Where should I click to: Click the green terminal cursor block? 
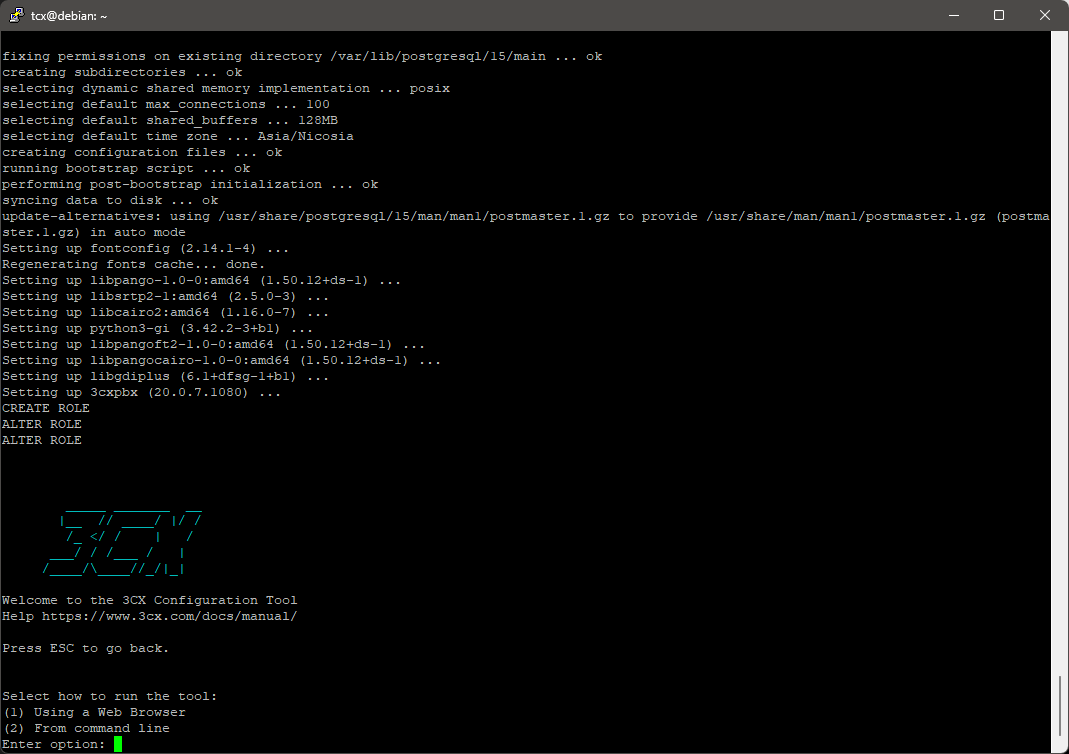tap(117, 744)
